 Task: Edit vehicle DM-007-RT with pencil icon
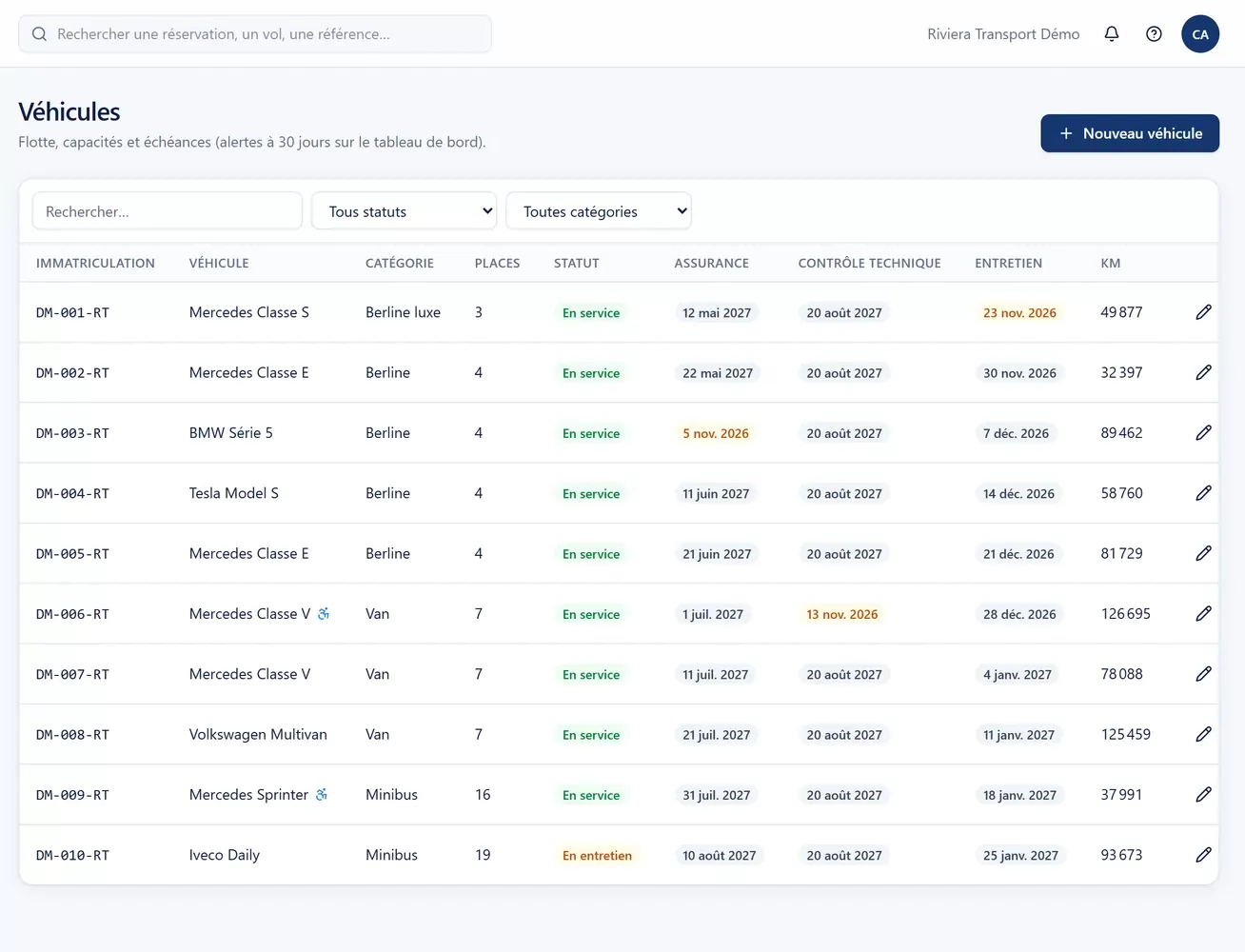1203,674
